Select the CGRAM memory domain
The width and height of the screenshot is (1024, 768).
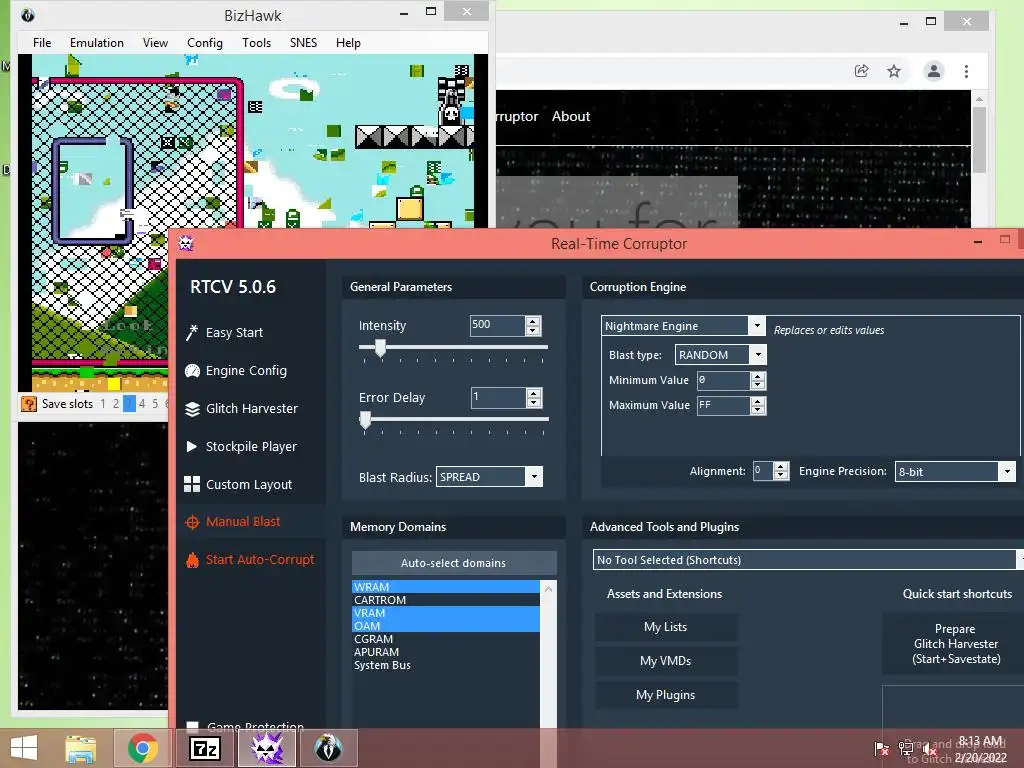(x=446, y=639)
